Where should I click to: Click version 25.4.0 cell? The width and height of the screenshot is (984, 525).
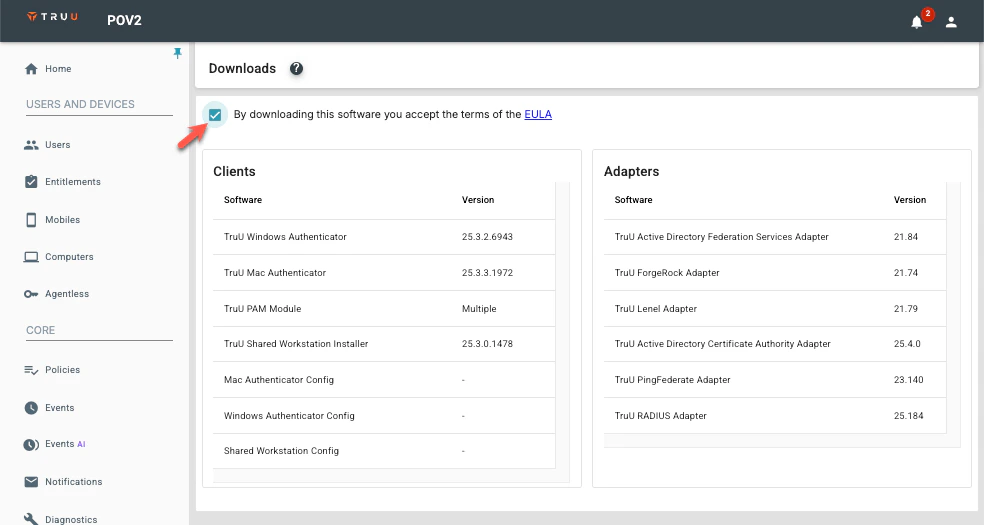click(x=907, y=344)
